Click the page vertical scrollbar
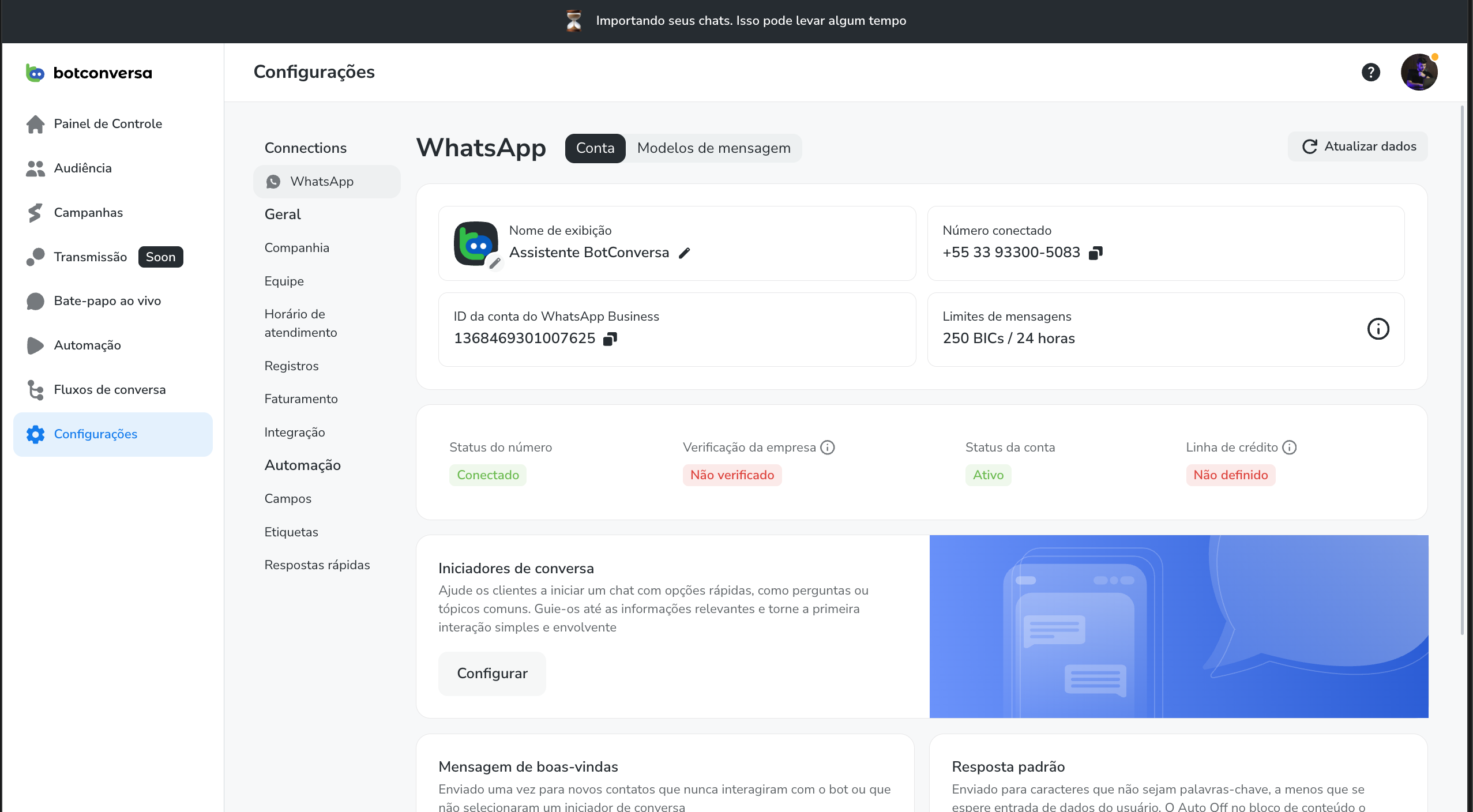1473x812 pixels. tap(1462, 369)
